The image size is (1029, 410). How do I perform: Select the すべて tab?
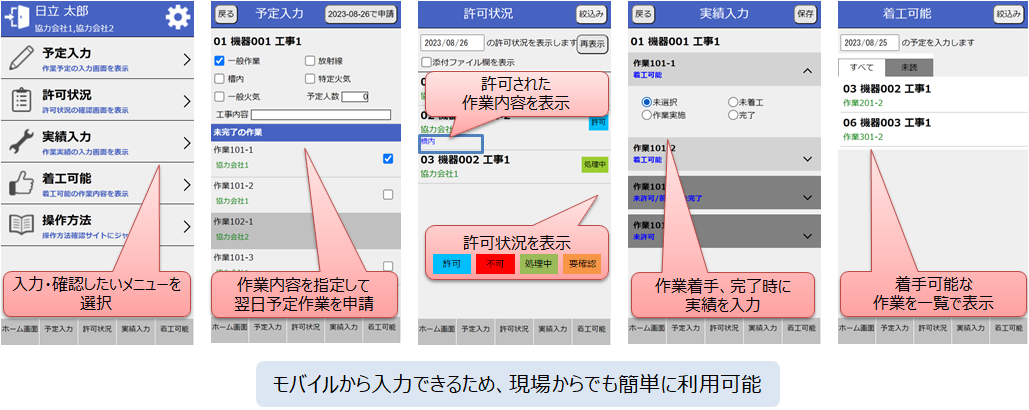point(862,68)
